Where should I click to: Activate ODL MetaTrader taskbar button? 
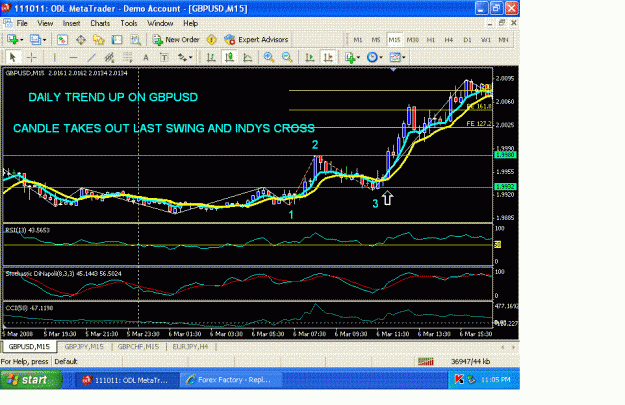tap(127, 380)
